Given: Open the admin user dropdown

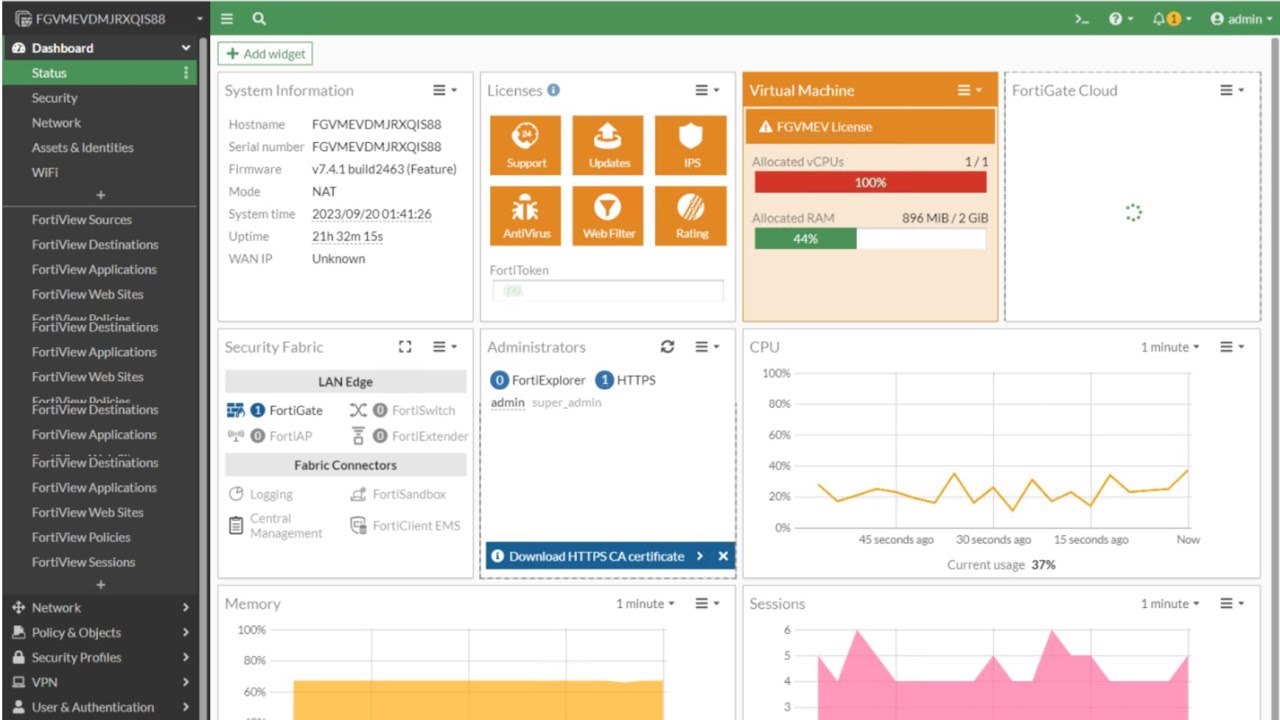Looking at the screenshot, I should pos(1242,19).
